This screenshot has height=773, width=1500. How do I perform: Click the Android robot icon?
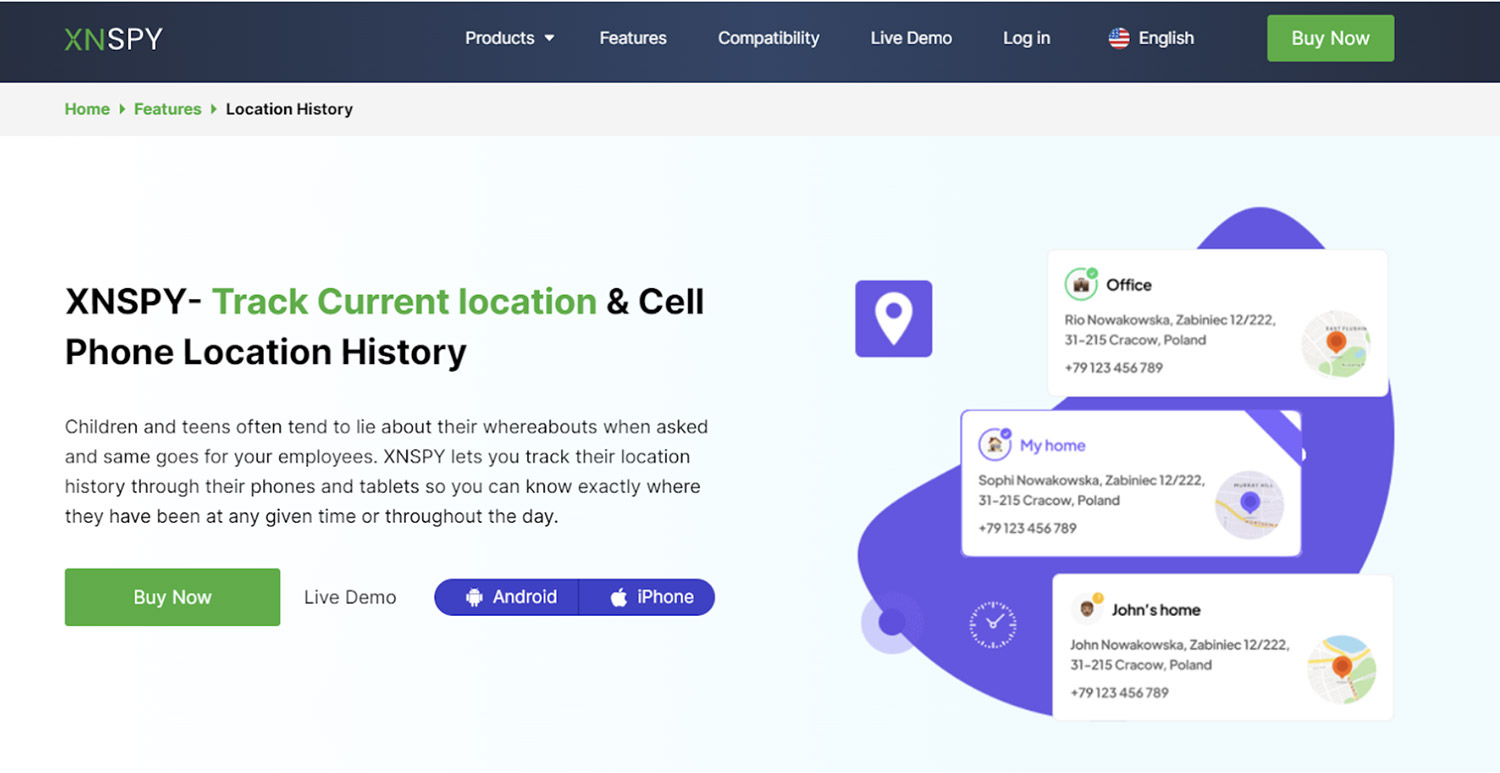point(474,597)
